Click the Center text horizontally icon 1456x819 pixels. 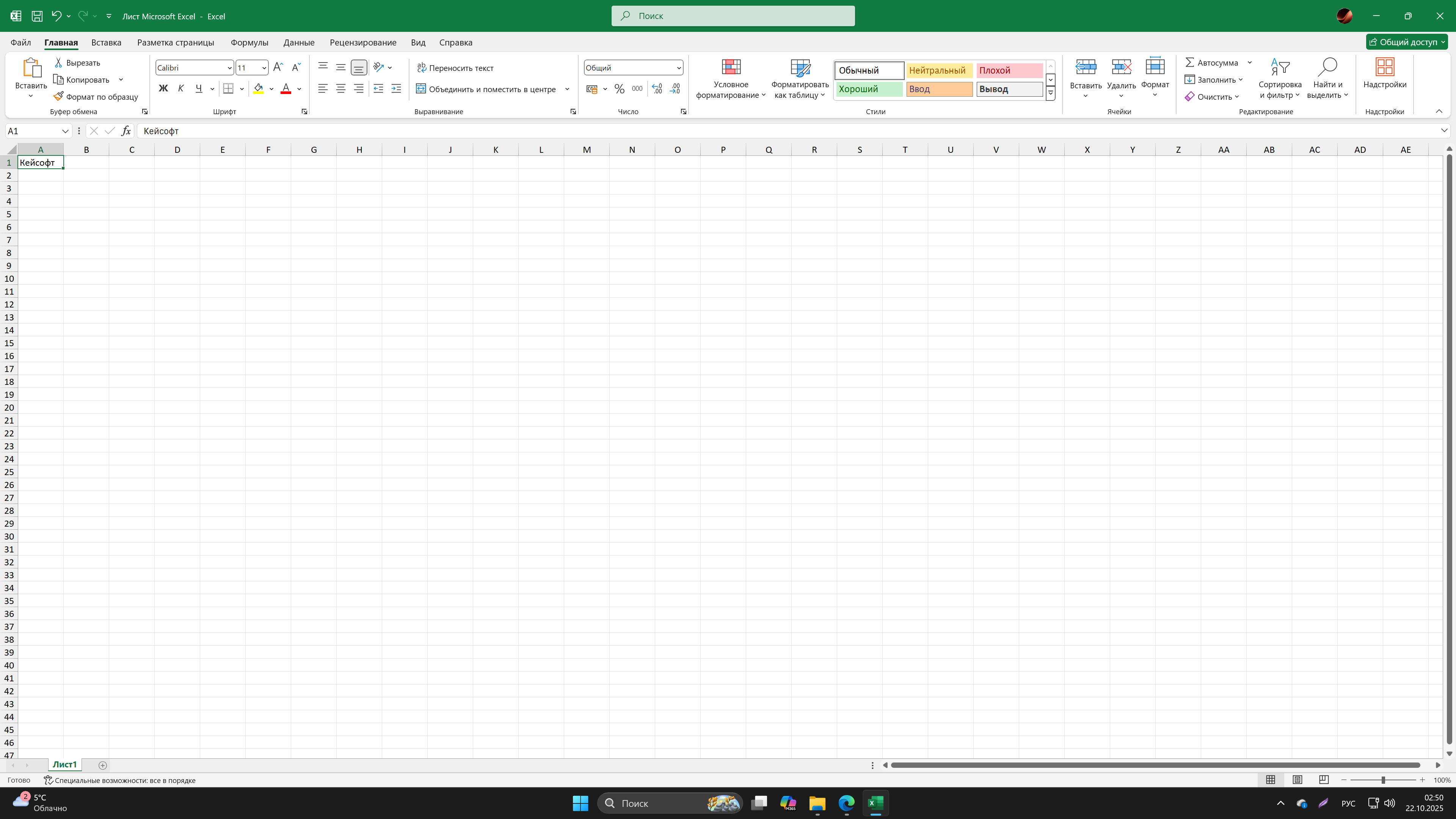341,89
